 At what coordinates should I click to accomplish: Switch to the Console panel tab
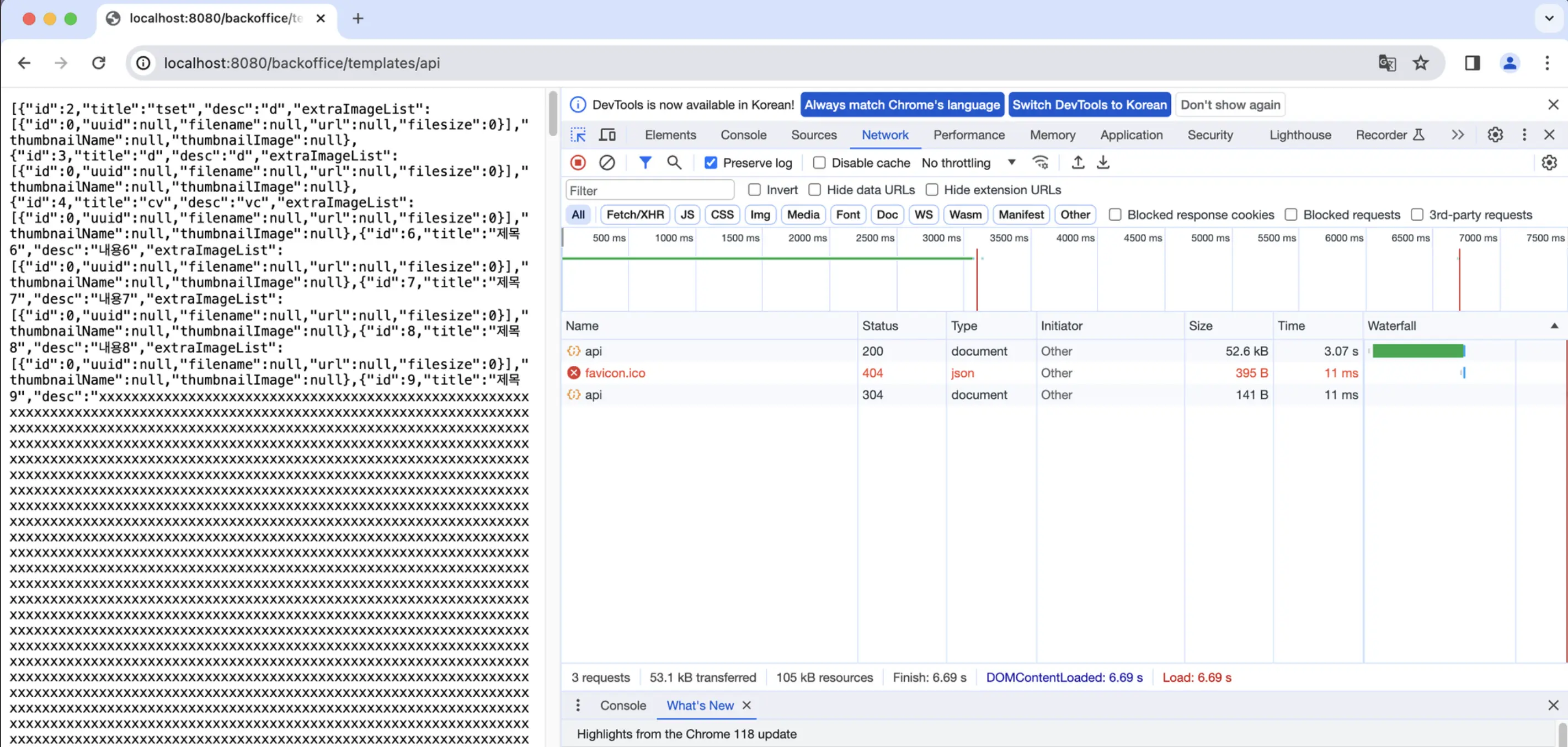pos(743,135)
